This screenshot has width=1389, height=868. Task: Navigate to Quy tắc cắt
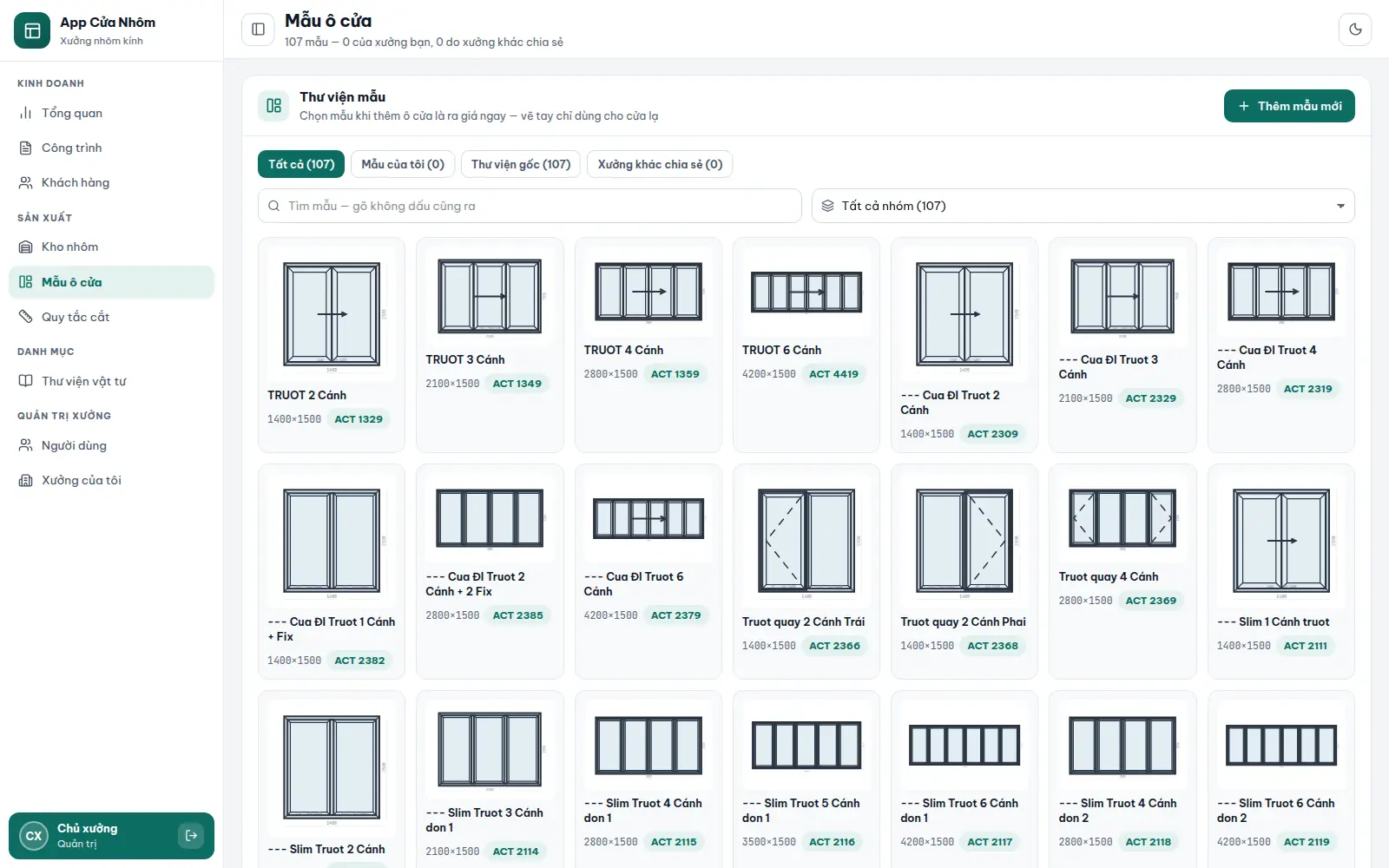pyautogui.click(x=111, y=317)
